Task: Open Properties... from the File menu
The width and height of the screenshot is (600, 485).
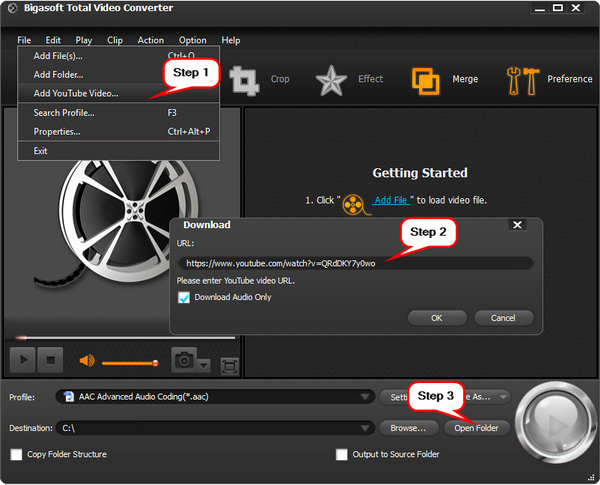Action: click(119, 132)
